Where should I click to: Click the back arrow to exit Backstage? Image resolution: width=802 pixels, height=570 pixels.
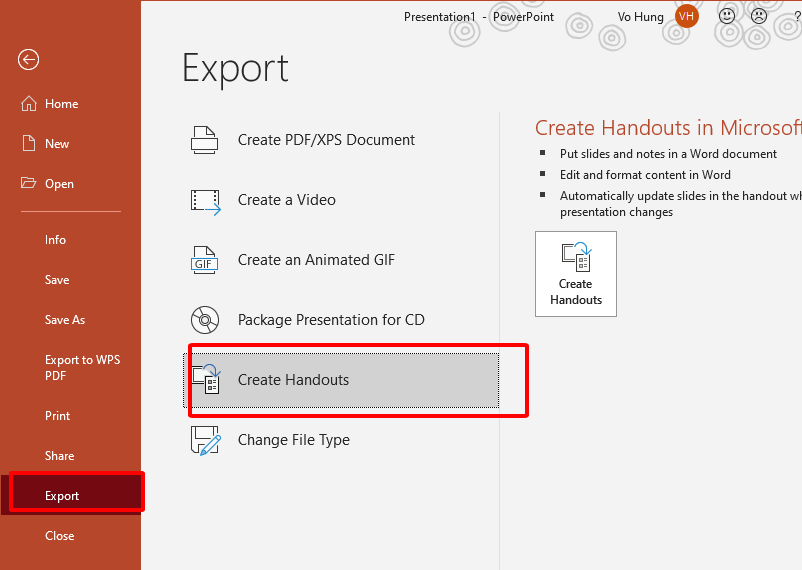click(x=28, y=59)
